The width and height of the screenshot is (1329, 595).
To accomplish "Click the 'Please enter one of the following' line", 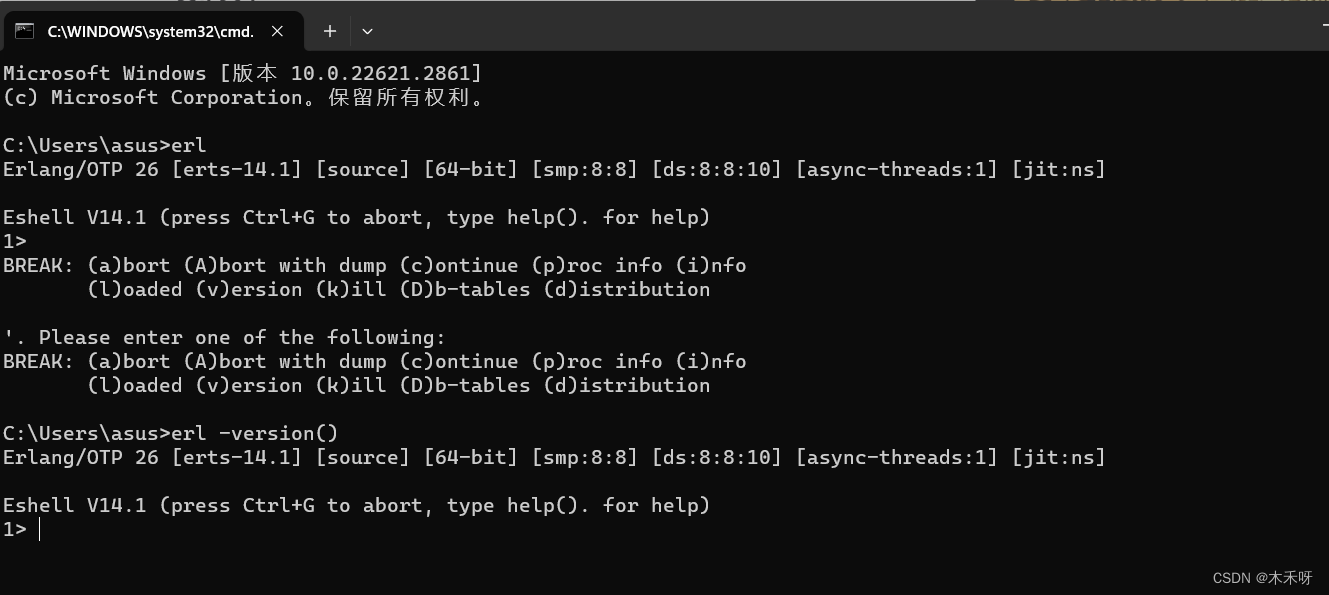I will click(224, 337).
